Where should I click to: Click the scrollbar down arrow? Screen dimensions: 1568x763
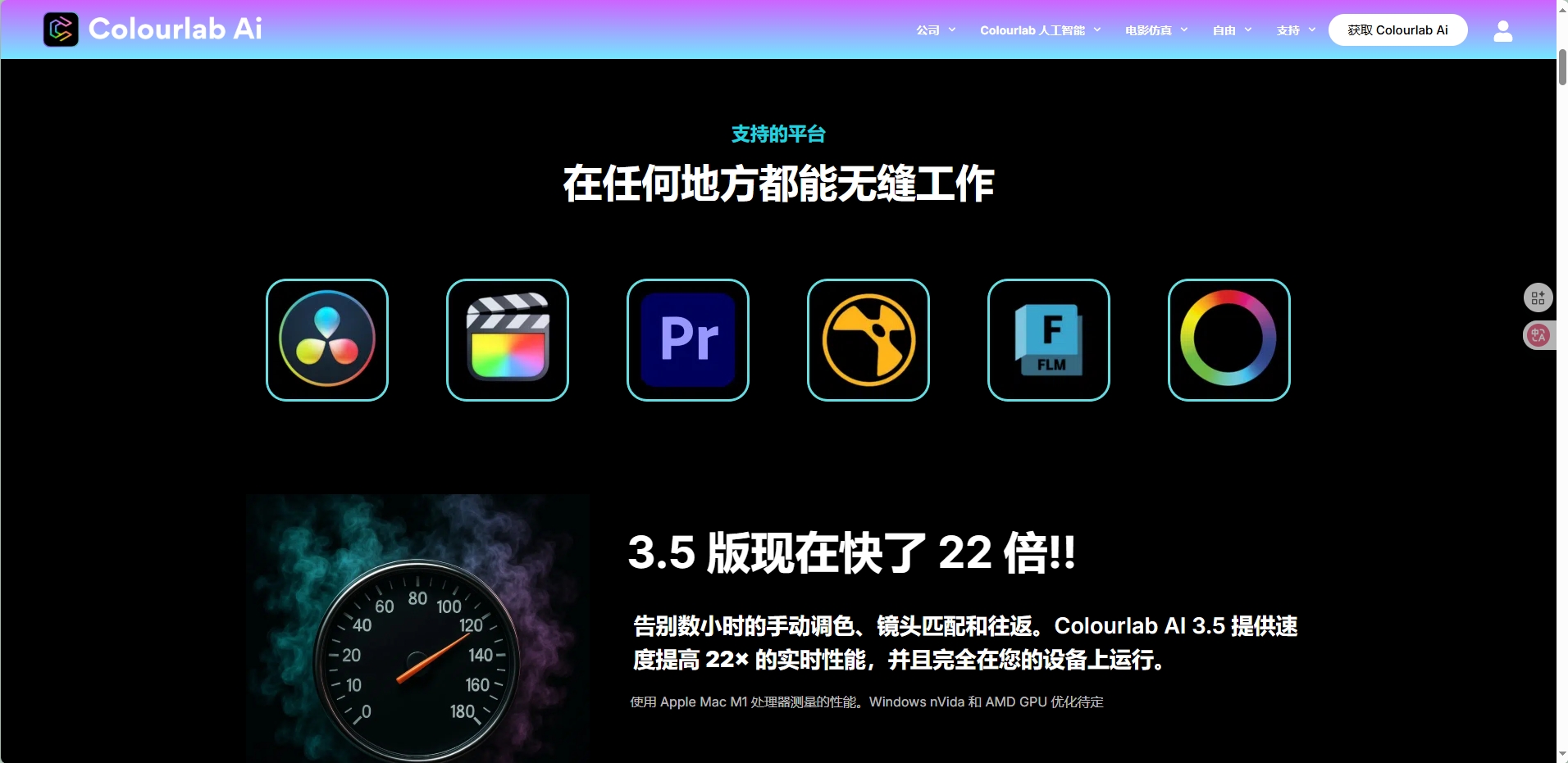[x=1562, y=755]
